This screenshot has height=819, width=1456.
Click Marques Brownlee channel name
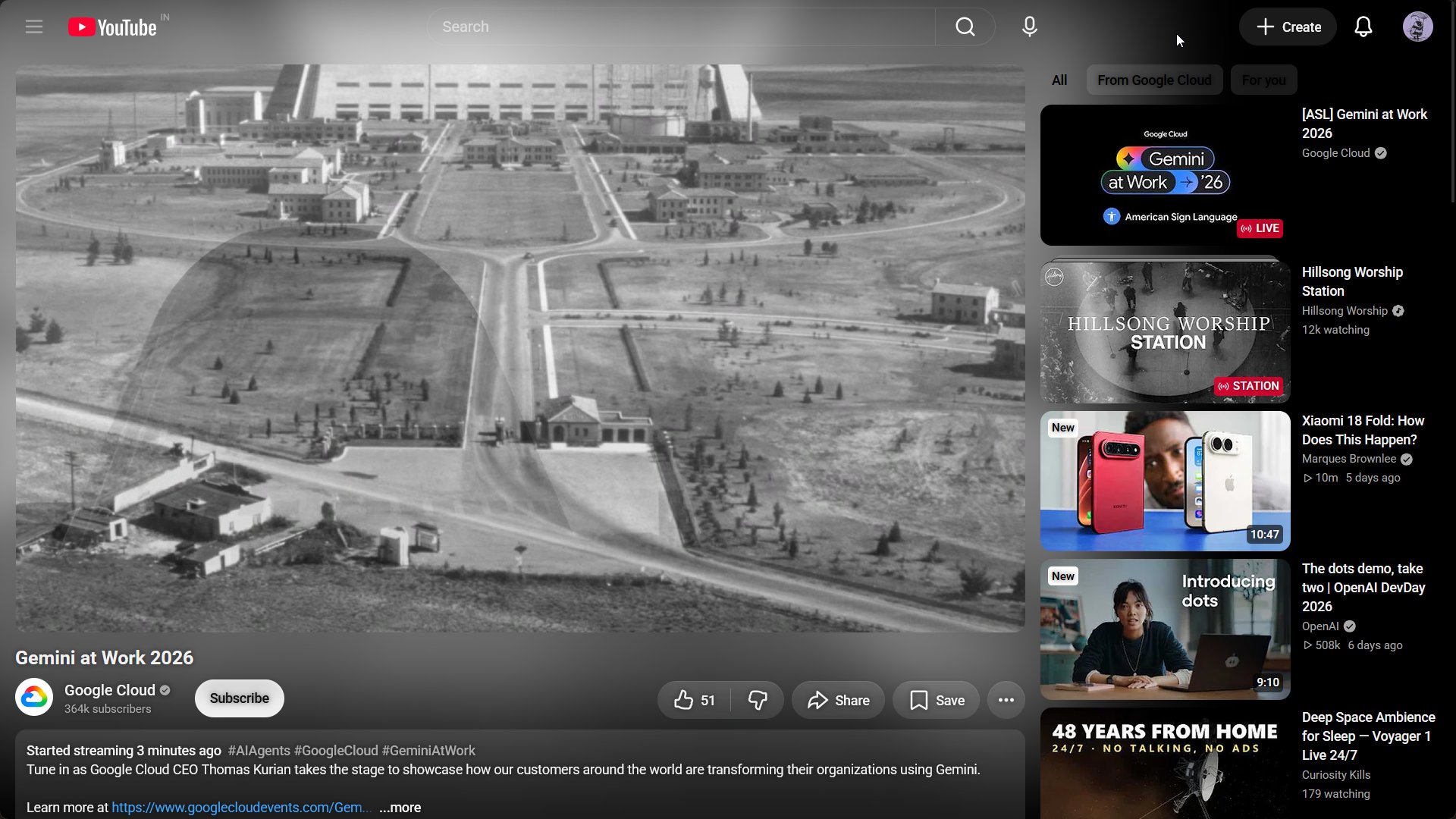(1348, 459)
